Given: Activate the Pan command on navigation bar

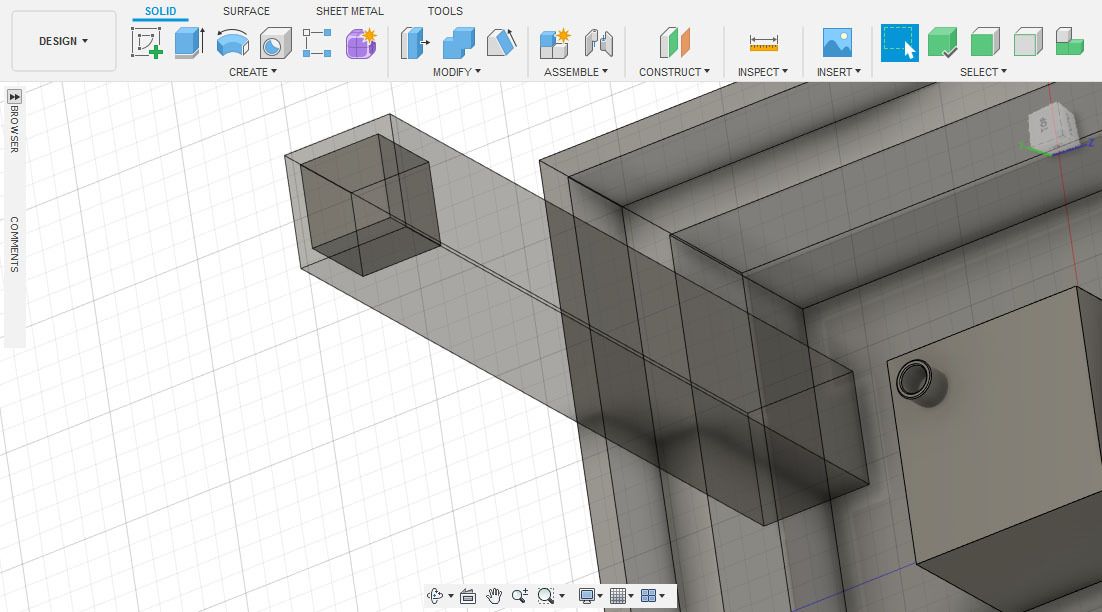Looking at the screenshot, I should coord(494,596).
